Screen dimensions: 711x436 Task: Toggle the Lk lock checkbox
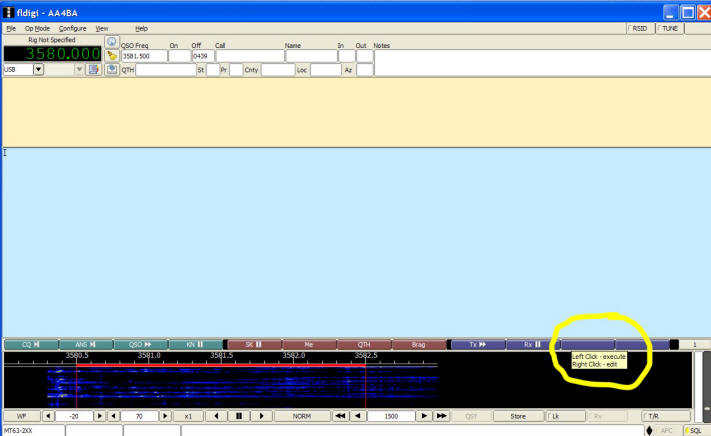click(565, 416)
